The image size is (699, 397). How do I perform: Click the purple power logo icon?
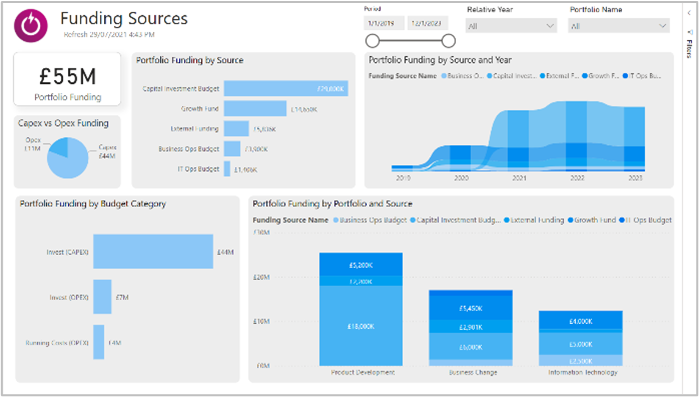click(31, 26)
